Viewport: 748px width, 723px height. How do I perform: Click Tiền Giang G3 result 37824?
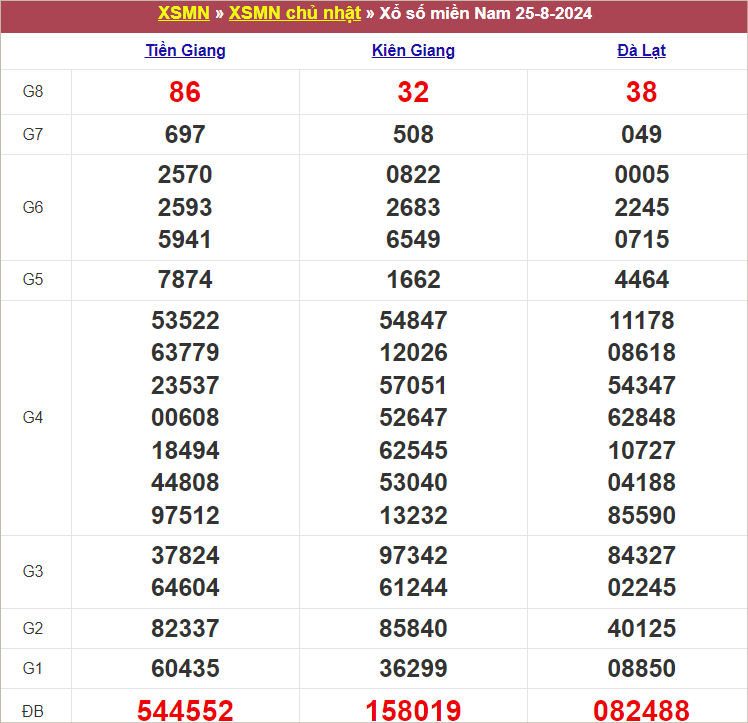click(x=185, y=555)
